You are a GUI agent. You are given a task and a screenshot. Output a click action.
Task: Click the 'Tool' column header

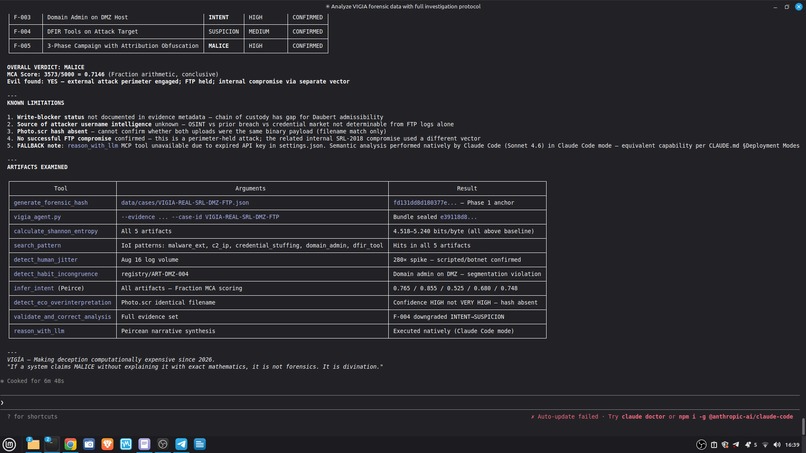click(x=61, y=189)
